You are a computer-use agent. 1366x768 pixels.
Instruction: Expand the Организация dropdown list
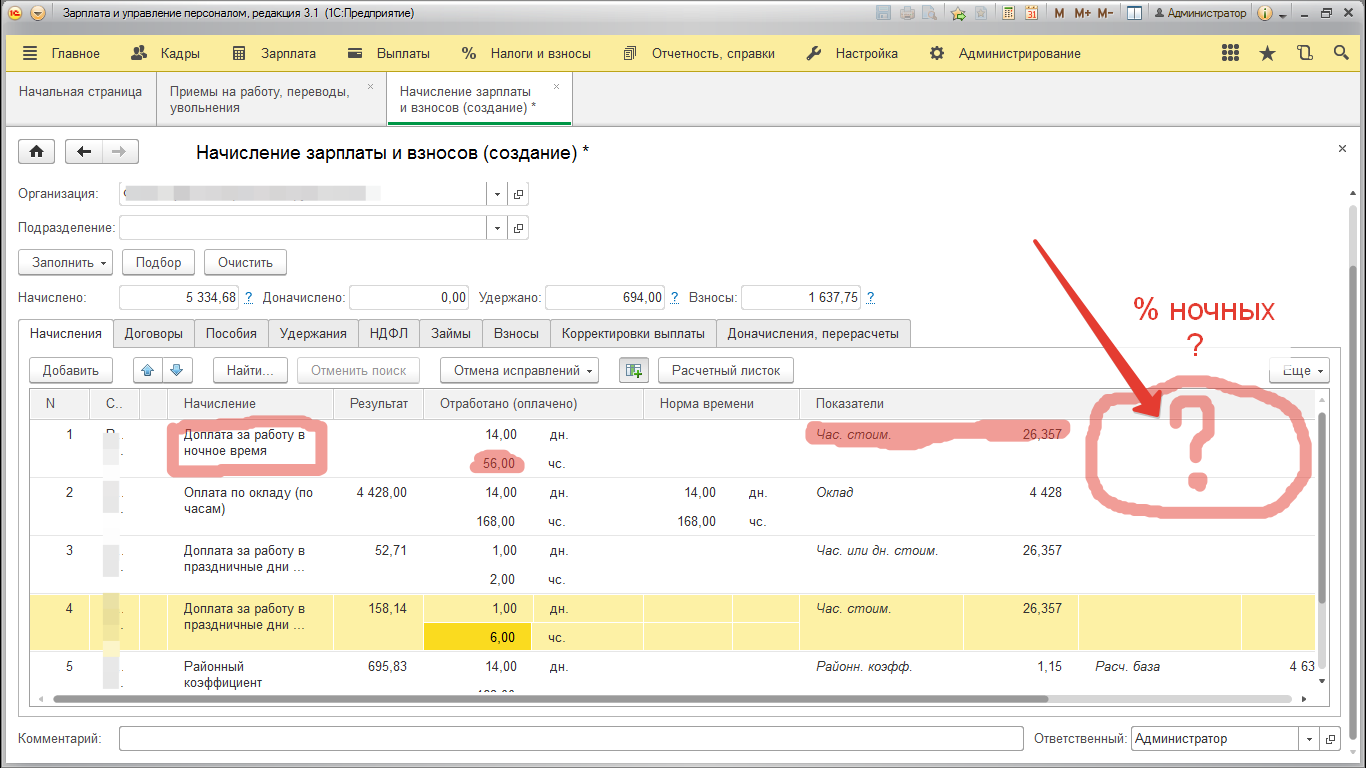pos(498,194)
